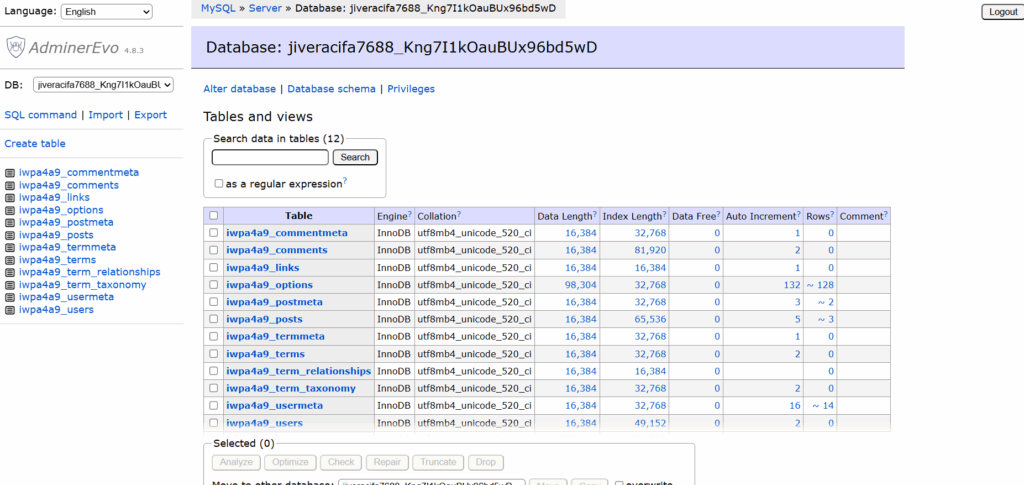Open help mark on Collation column header
This screenshot has width=1024, height=485.
tap(459, 215)
